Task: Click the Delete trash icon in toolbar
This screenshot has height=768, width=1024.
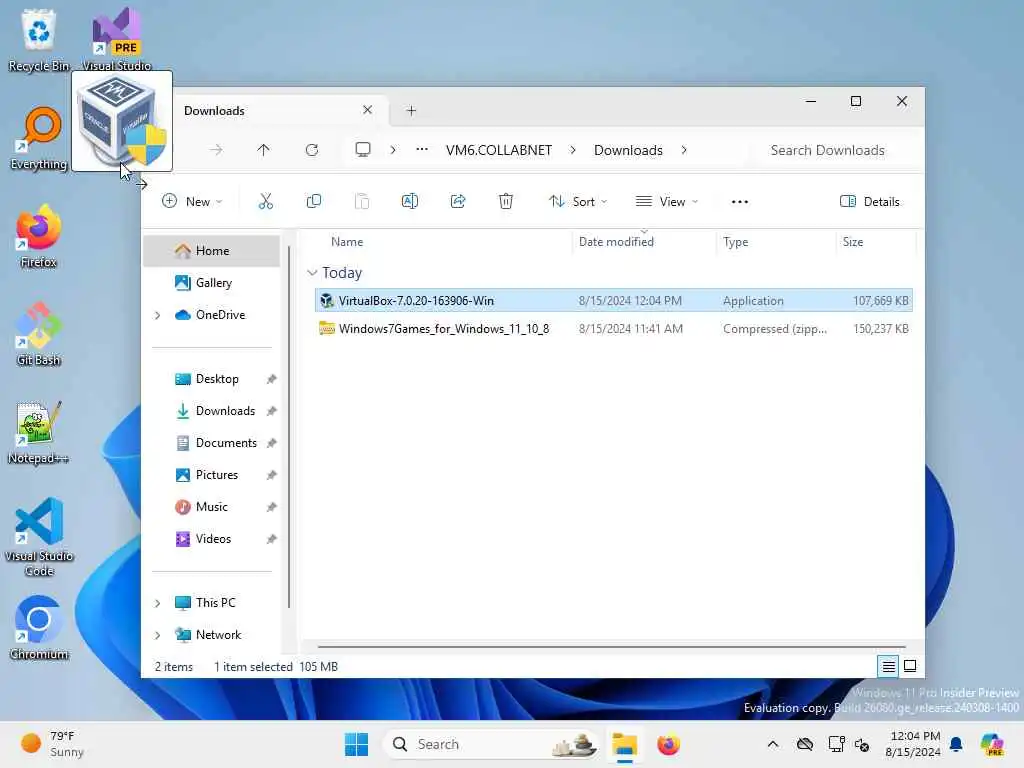Action: click(x=505, y=201)
